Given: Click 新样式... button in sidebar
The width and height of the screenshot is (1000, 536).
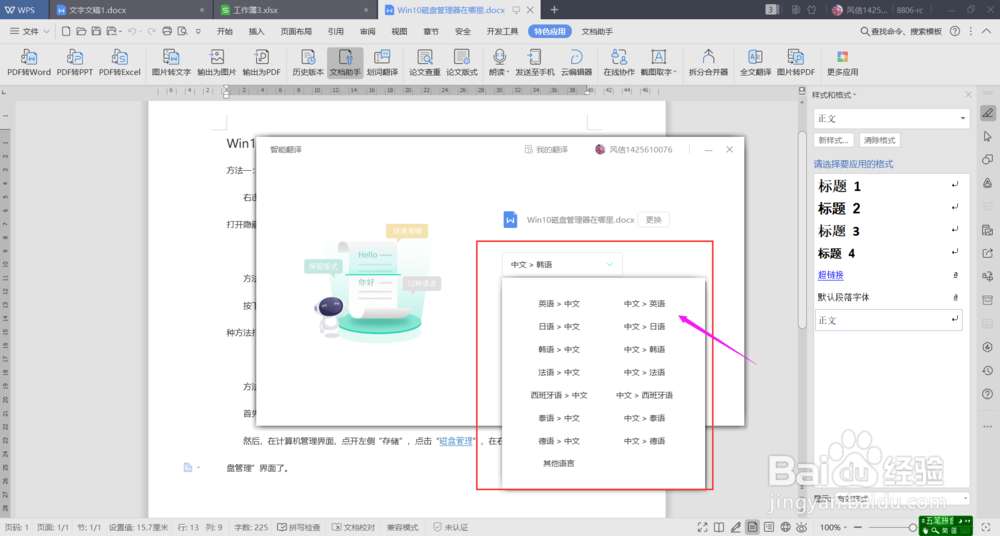Looking at the screenshot, I should (834, 140).
